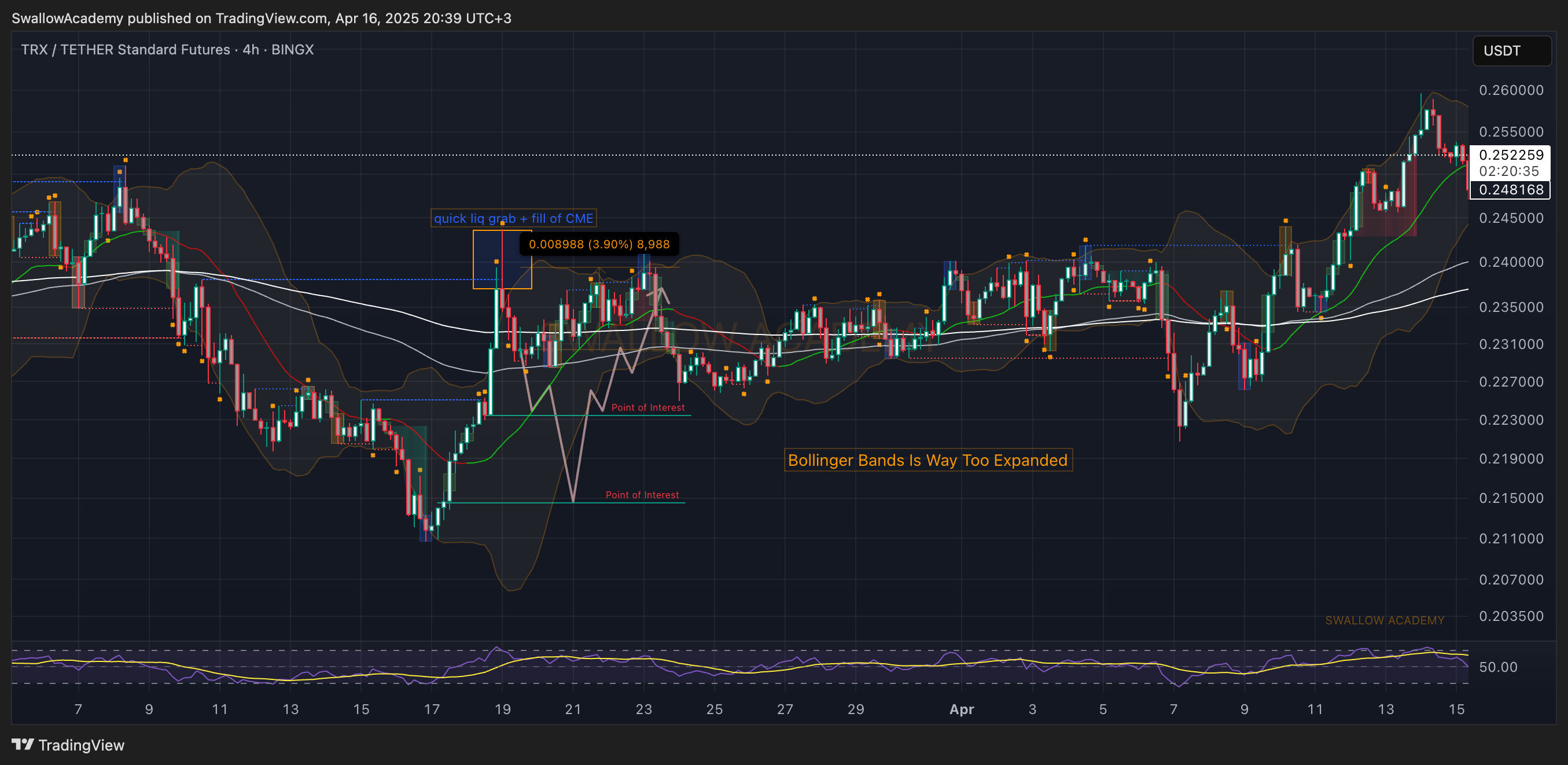Click the USDT currency button
Viewport: 1568px width, 765px height.
point(1511,50)
